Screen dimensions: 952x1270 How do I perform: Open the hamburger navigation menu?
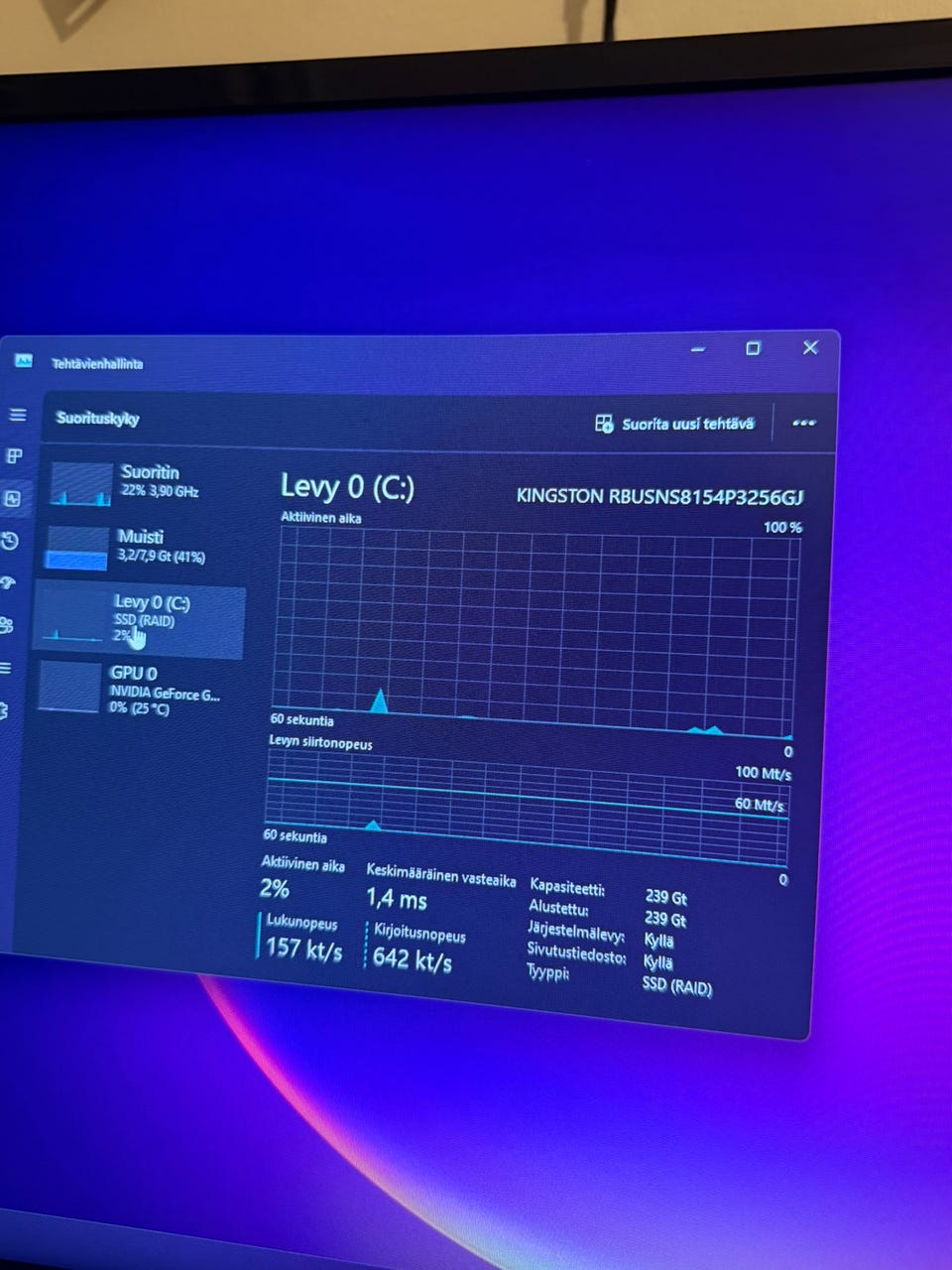18,415
